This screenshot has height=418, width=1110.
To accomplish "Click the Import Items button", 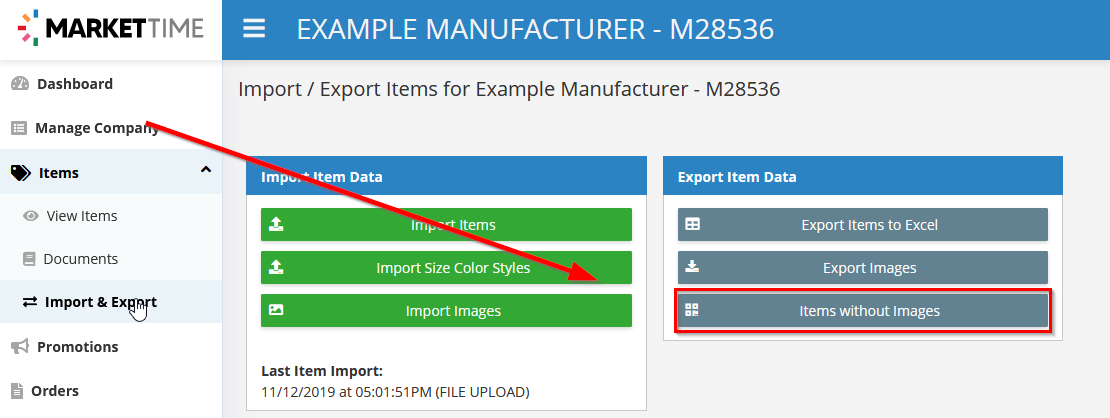I will point(446,225).
